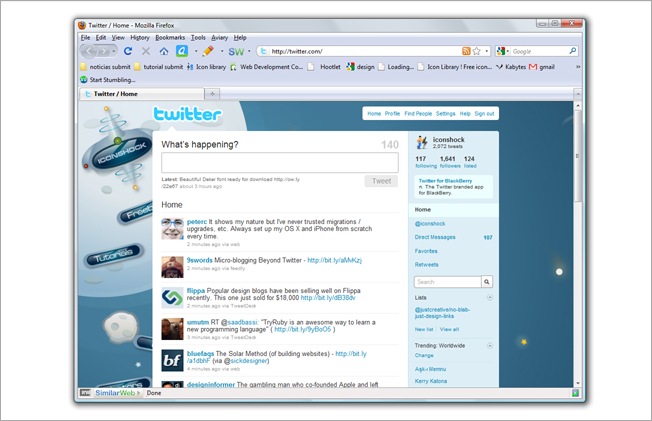Viewport: 652px width, 421px height.
Task: Open the Start Stumbling bookmark
Action: [x=108, y=79]
